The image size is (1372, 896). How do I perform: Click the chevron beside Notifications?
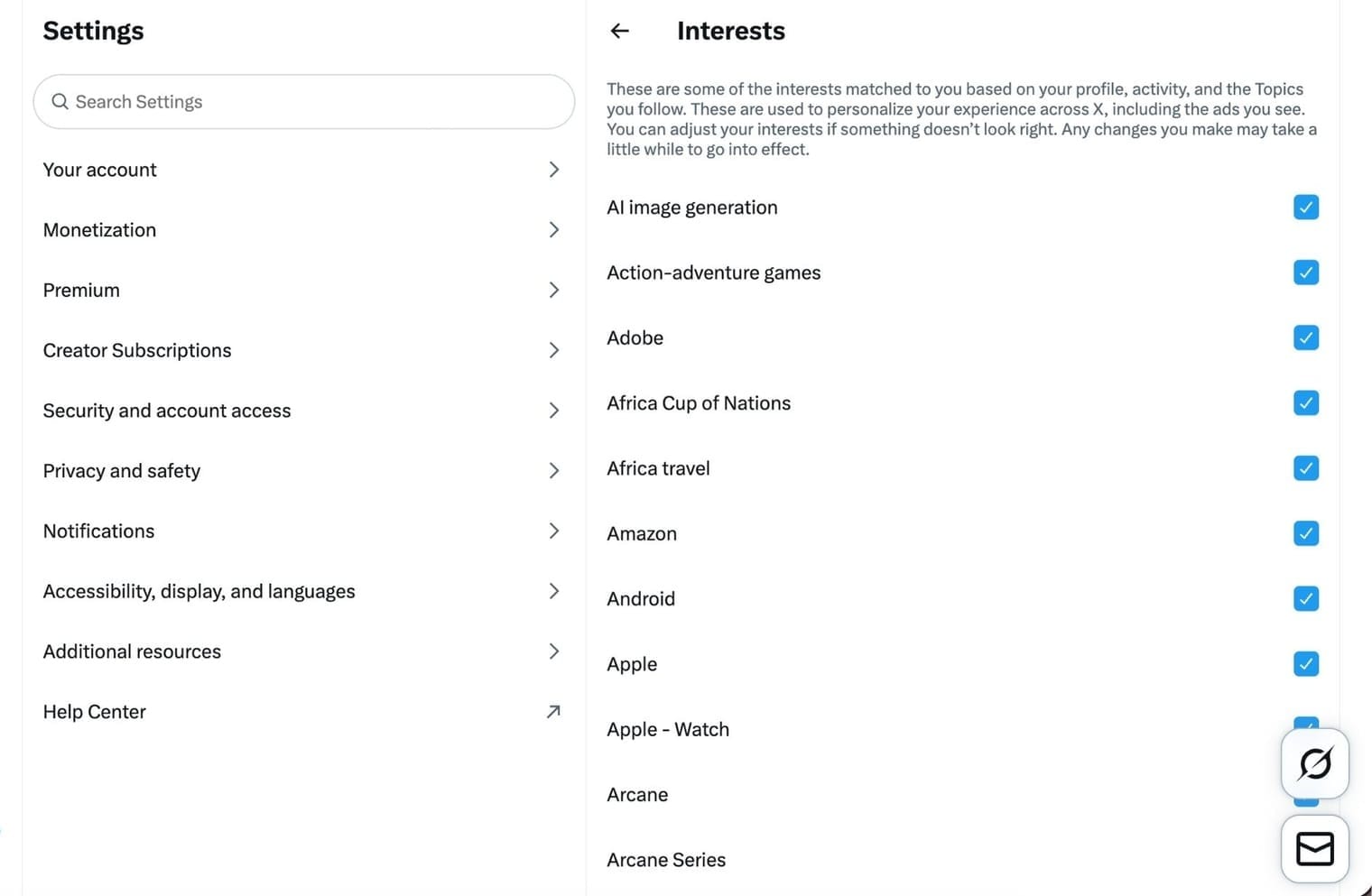pos(553,531)
